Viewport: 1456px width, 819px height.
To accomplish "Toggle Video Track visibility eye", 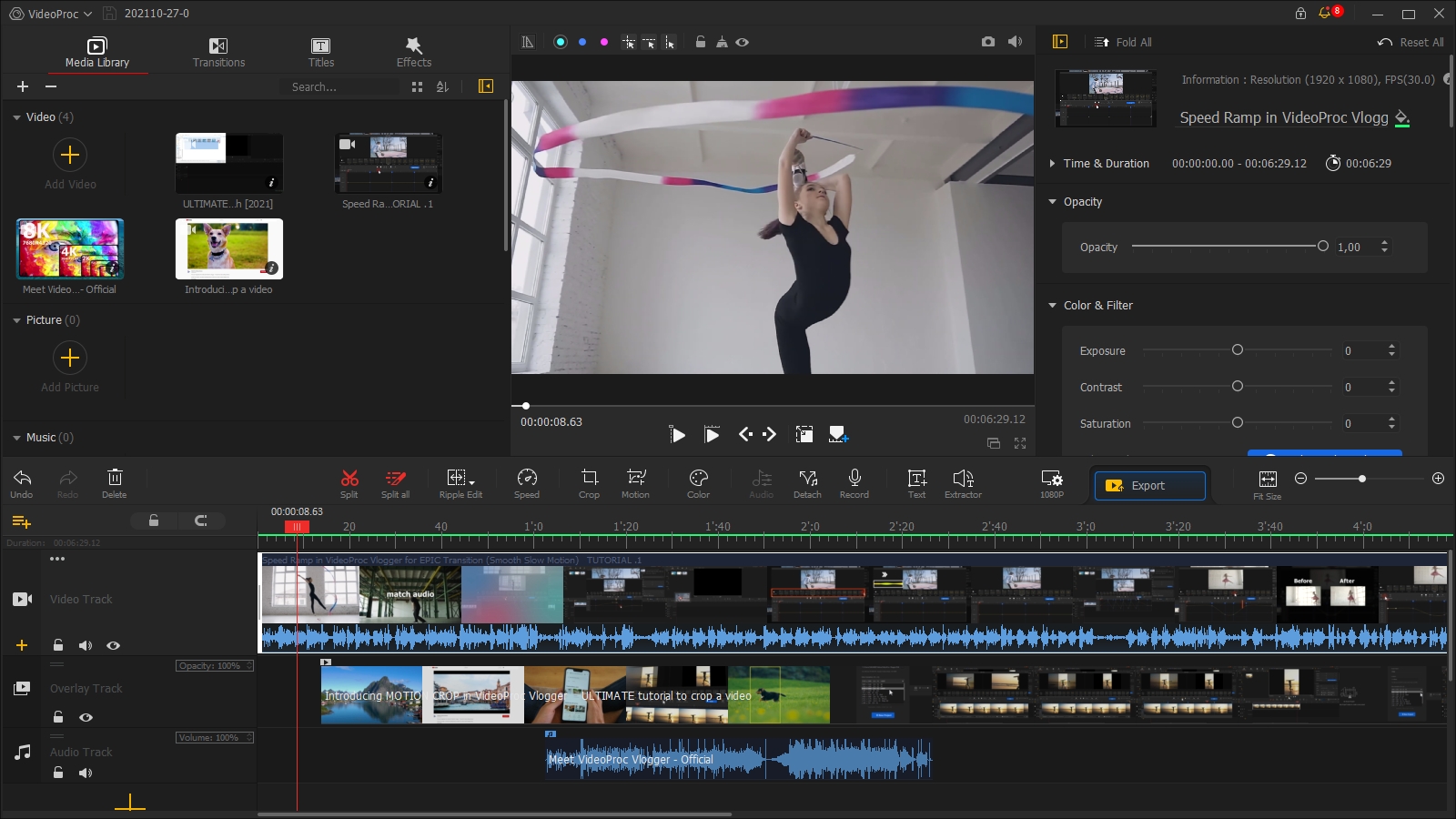I will click(x=113, y=645).
